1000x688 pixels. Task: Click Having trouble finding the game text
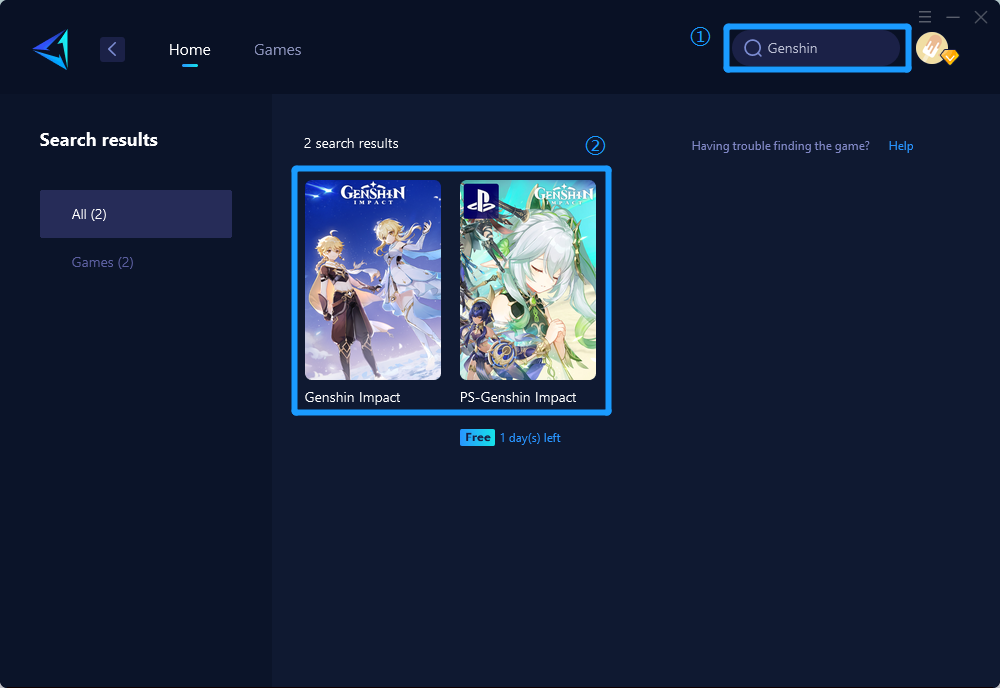[781, 146]
